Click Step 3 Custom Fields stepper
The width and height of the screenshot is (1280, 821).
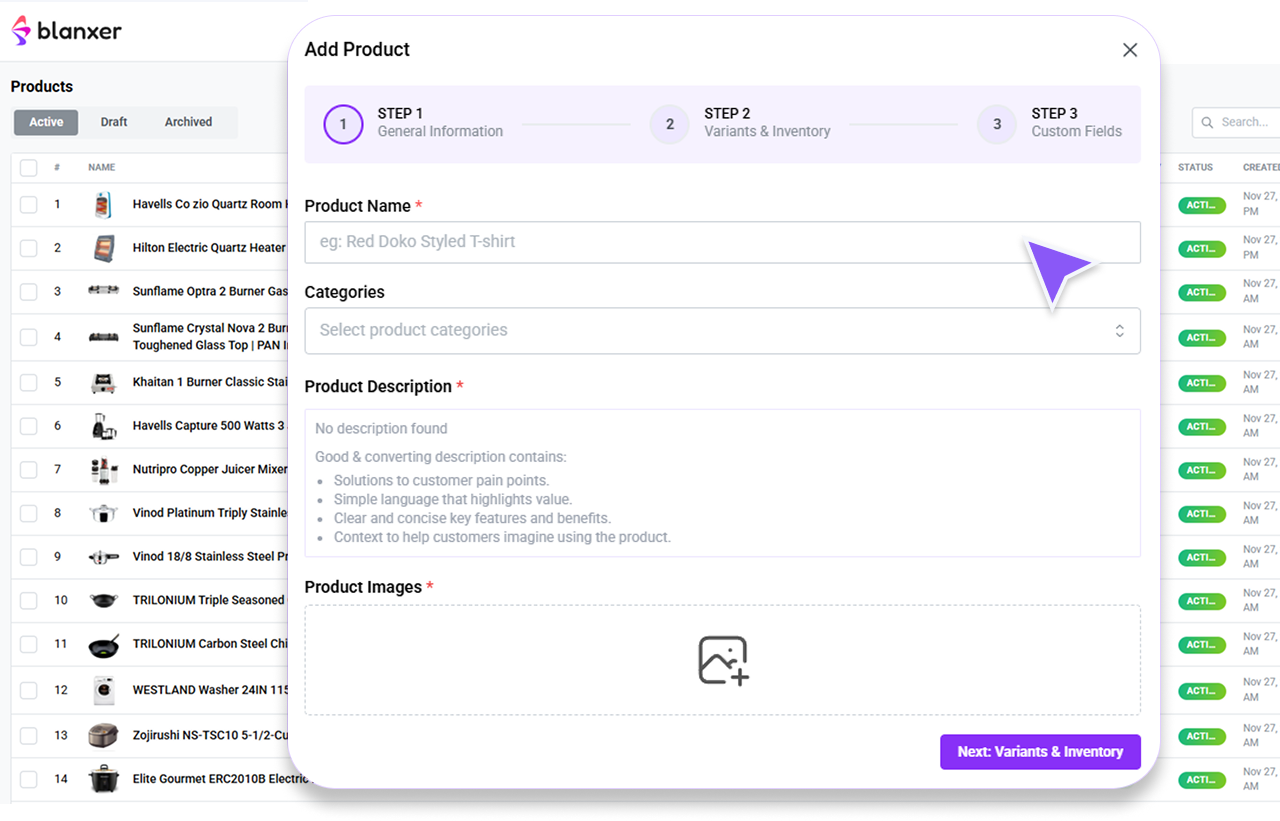tap(995, 124)
